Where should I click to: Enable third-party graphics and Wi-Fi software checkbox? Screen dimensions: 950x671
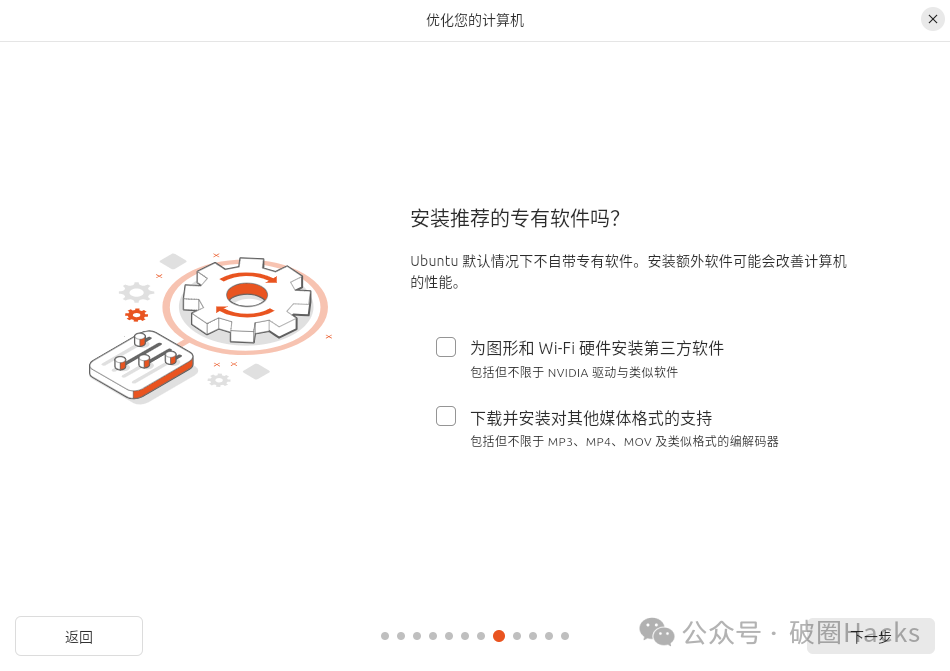(446, 347)
